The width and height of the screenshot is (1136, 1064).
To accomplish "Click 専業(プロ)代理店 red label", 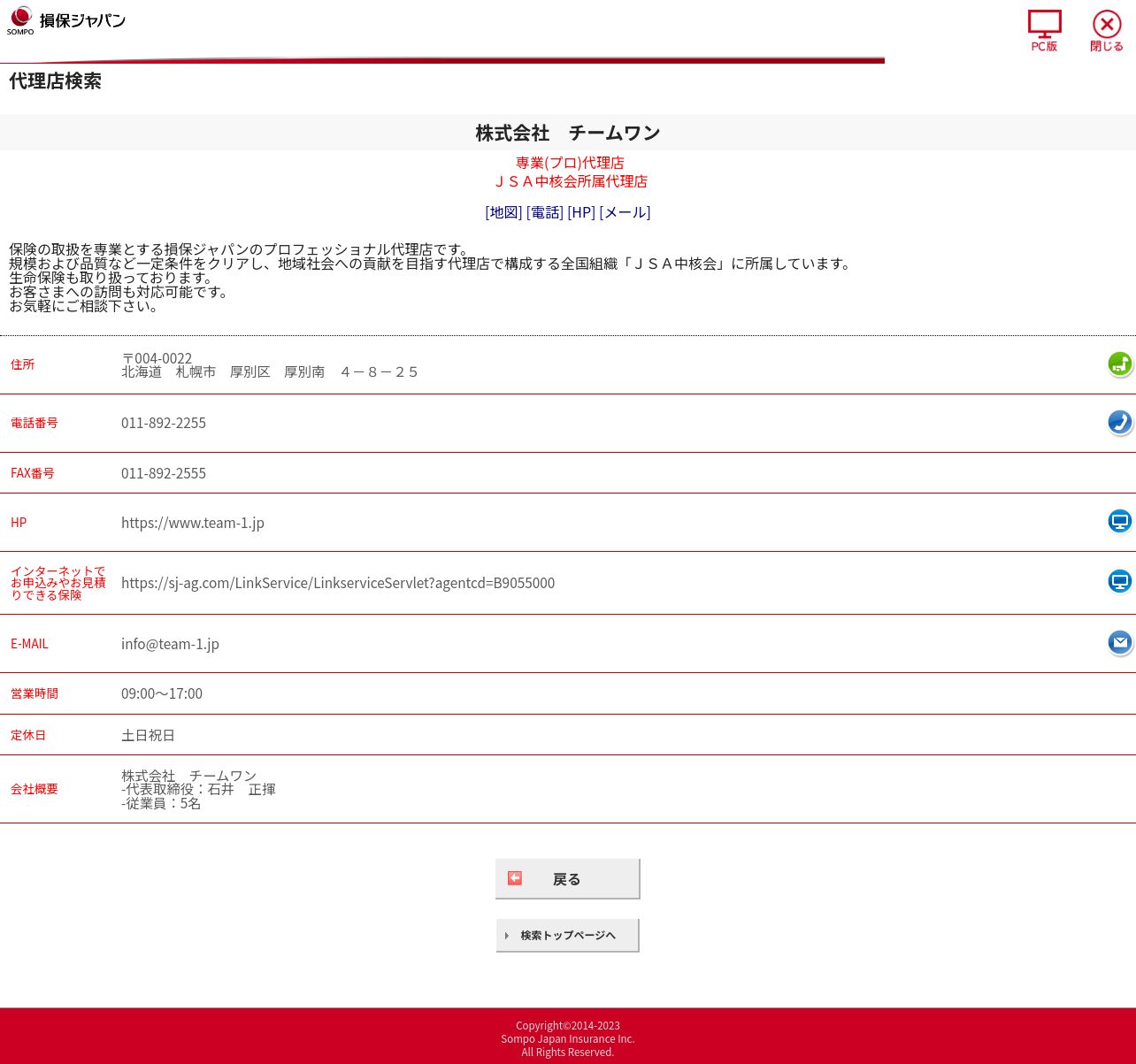I will click(x=570, y=163).
